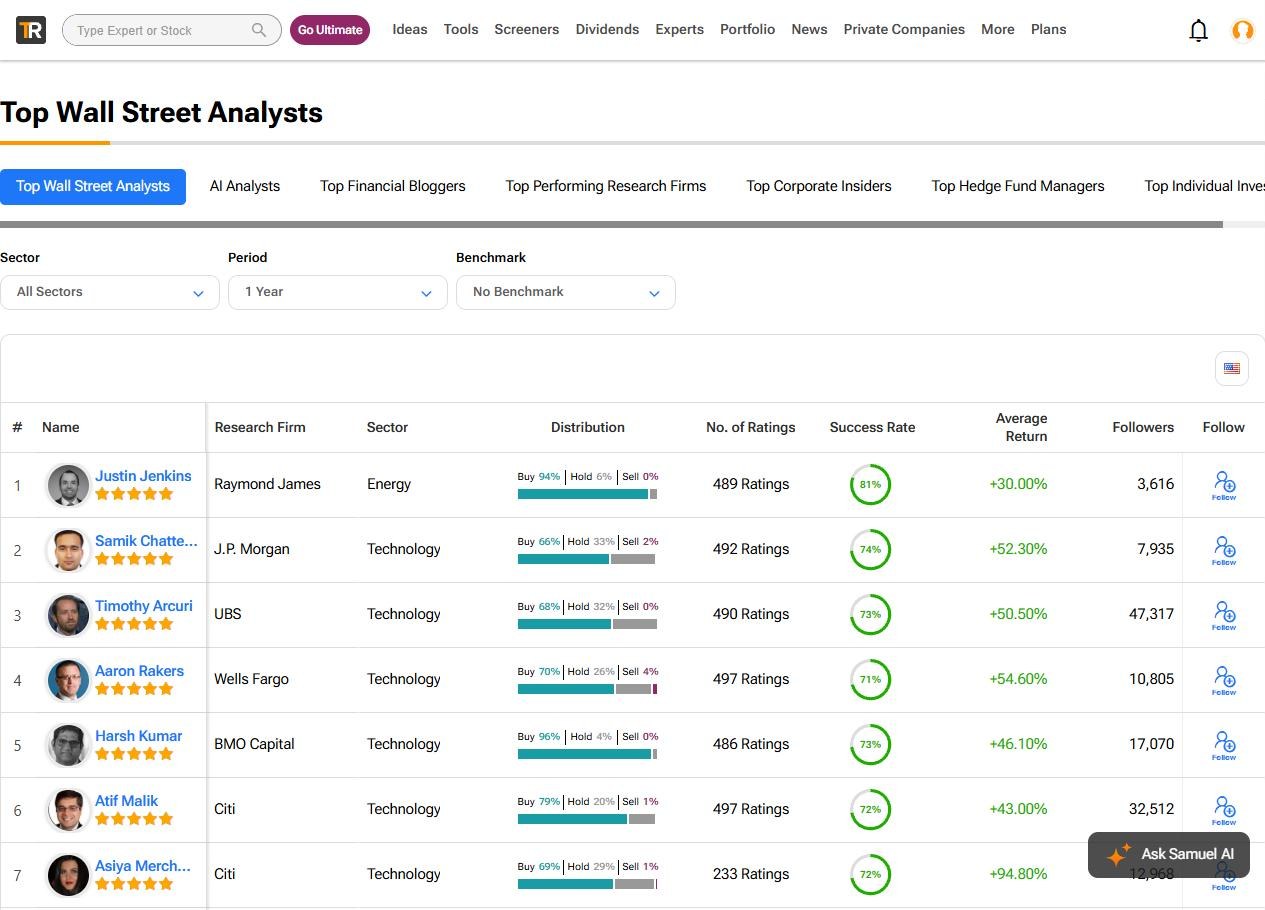Screen dimensions: 1265x910
Task: Sort by the No. of Ratings column header
Action: point(751,427)
